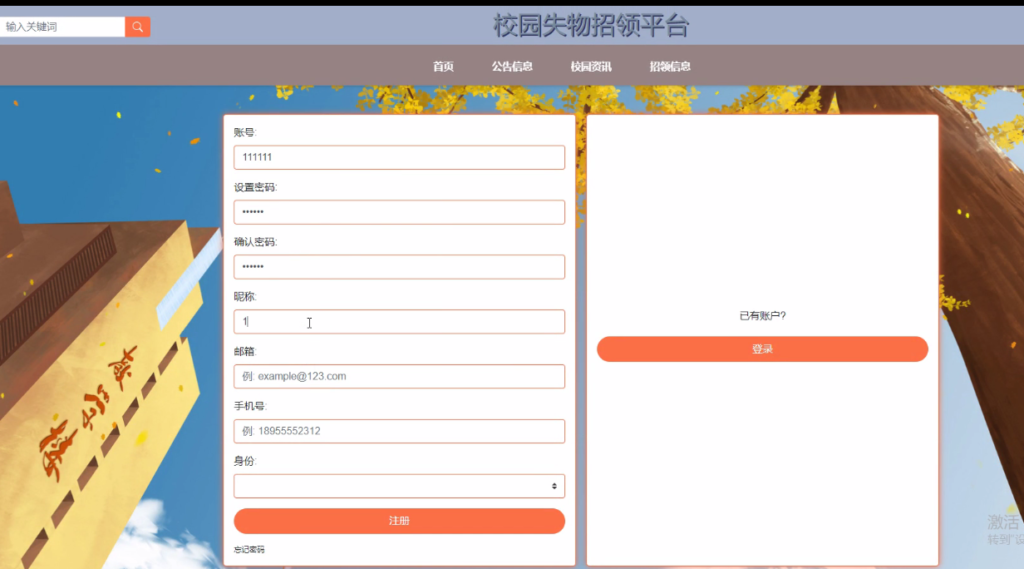Viewport: 1024px width, 569px height.
Task: Open the 公告信息 nav item
Action: (512, 67)
